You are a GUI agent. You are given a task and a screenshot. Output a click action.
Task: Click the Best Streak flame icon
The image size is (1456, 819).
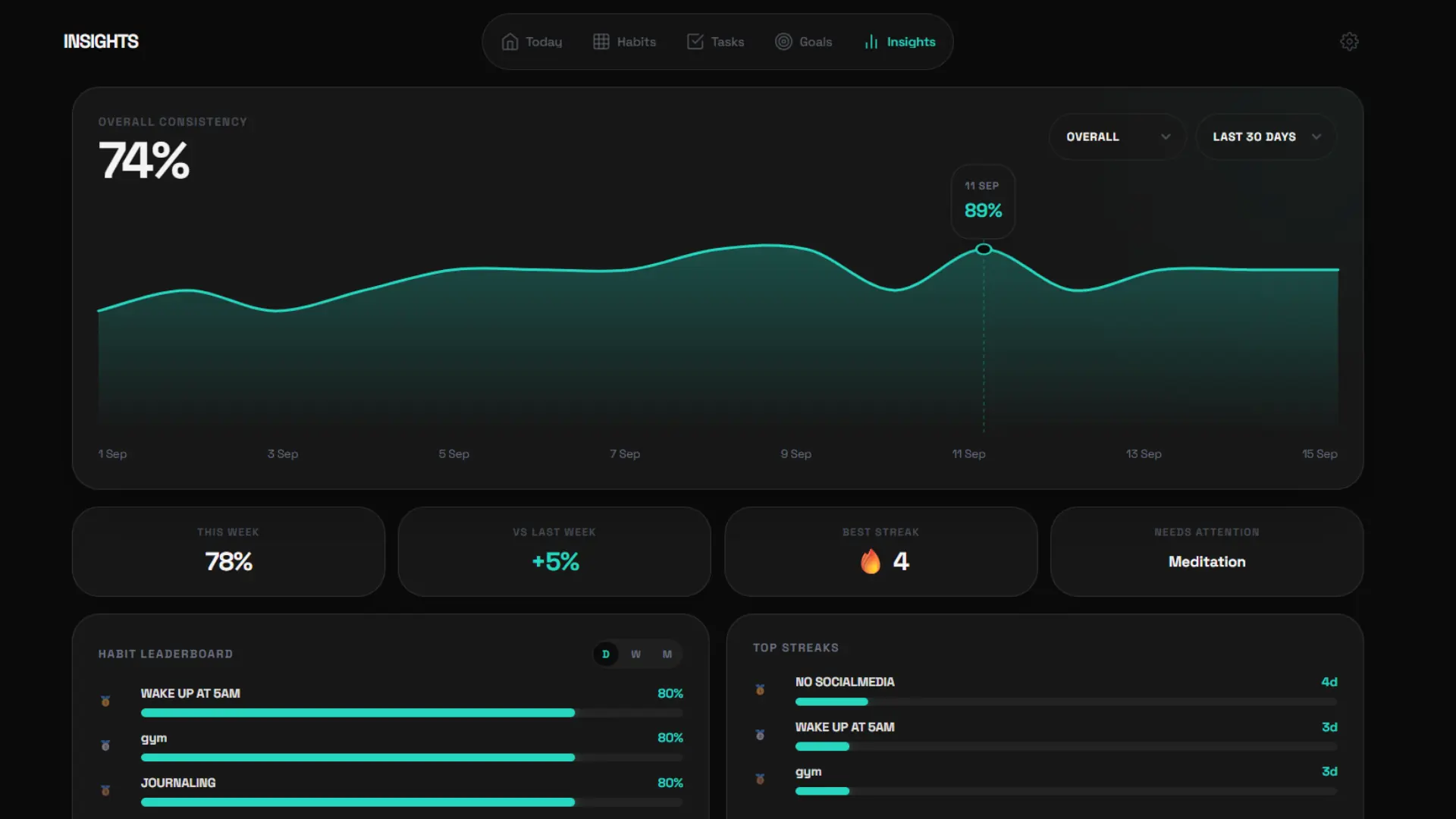click(x=871, y=561)
